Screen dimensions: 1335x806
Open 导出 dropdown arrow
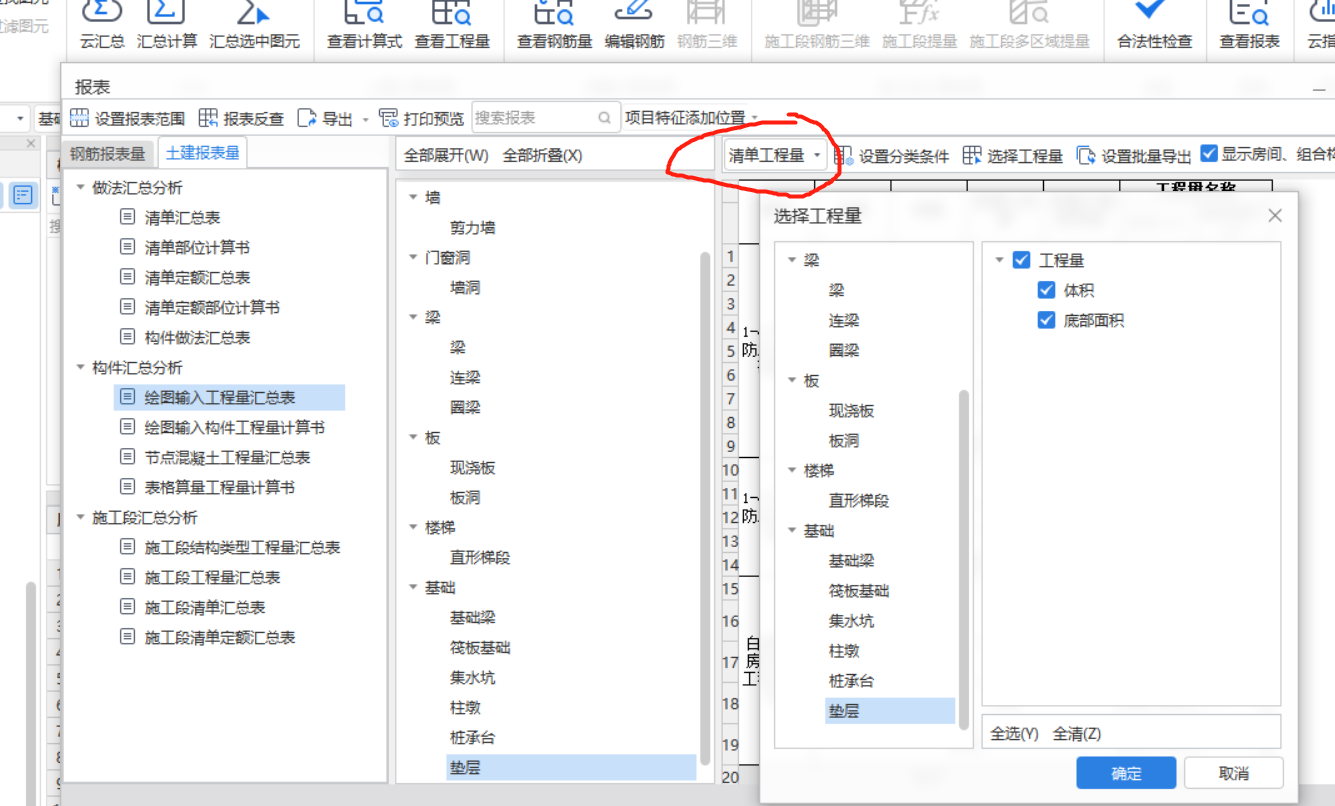pos(365,119)
